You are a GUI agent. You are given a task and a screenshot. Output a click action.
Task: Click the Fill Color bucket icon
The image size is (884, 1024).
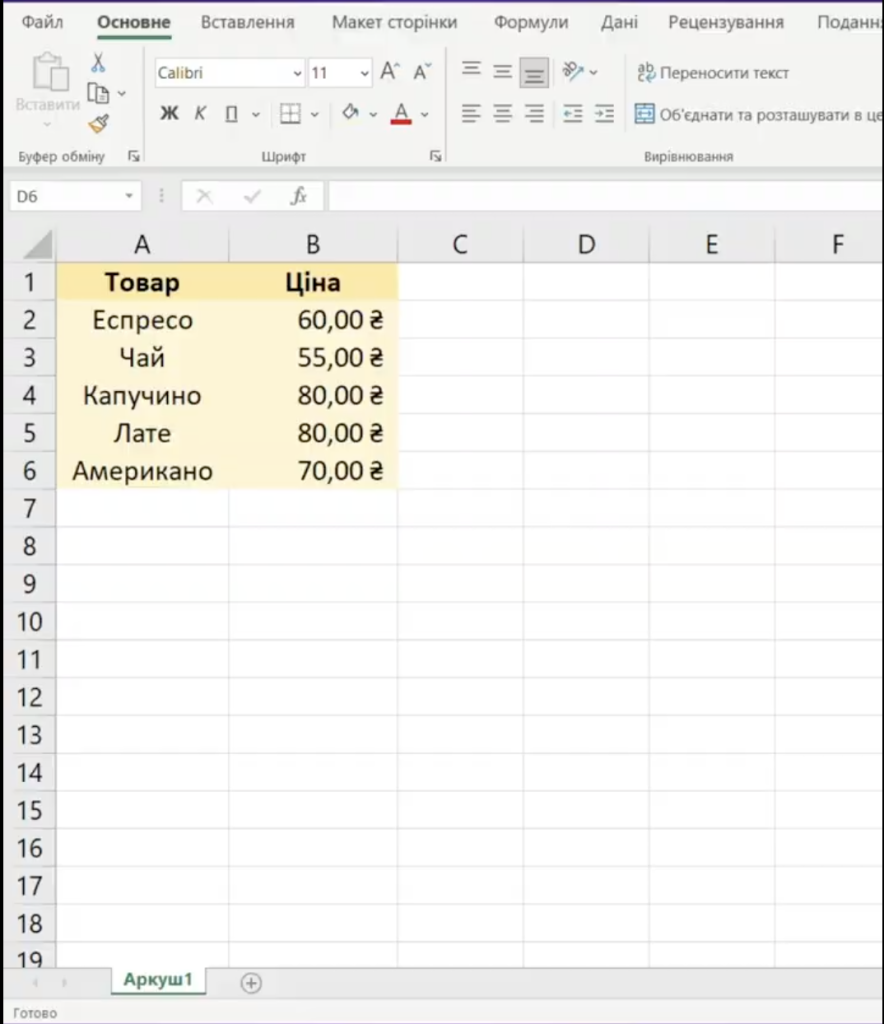pyautogui.click(x=350, y=114)
